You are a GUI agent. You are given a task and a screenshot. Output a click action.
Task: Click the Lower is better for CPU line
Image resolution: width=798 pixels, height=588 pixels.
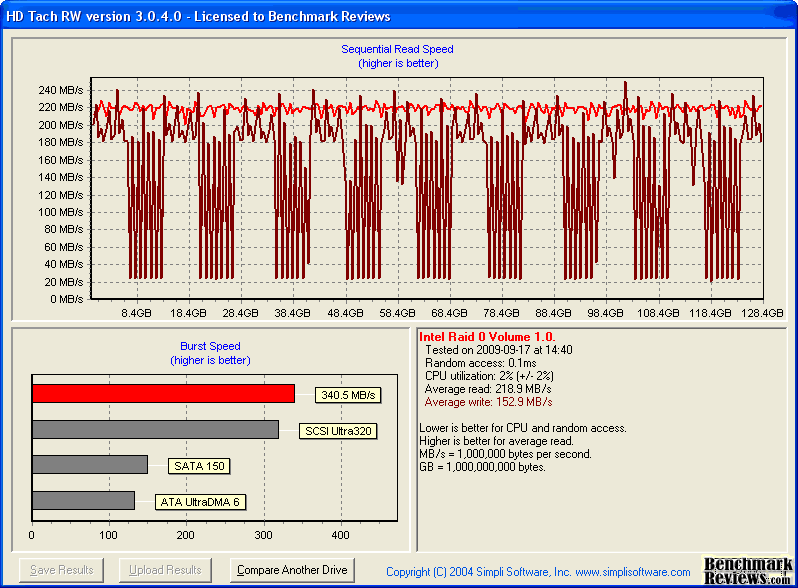point(523,428)
